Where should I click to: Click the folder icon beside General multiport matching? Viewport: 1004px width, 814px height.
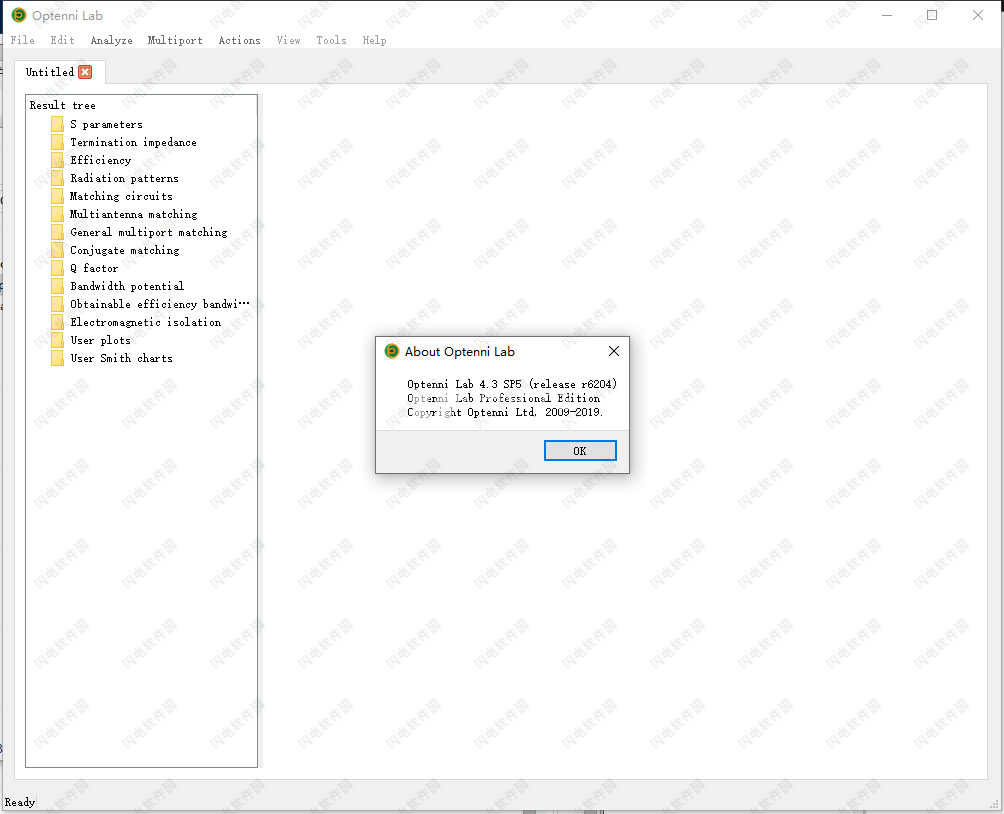pyautogui.click(x=57, y=232)
